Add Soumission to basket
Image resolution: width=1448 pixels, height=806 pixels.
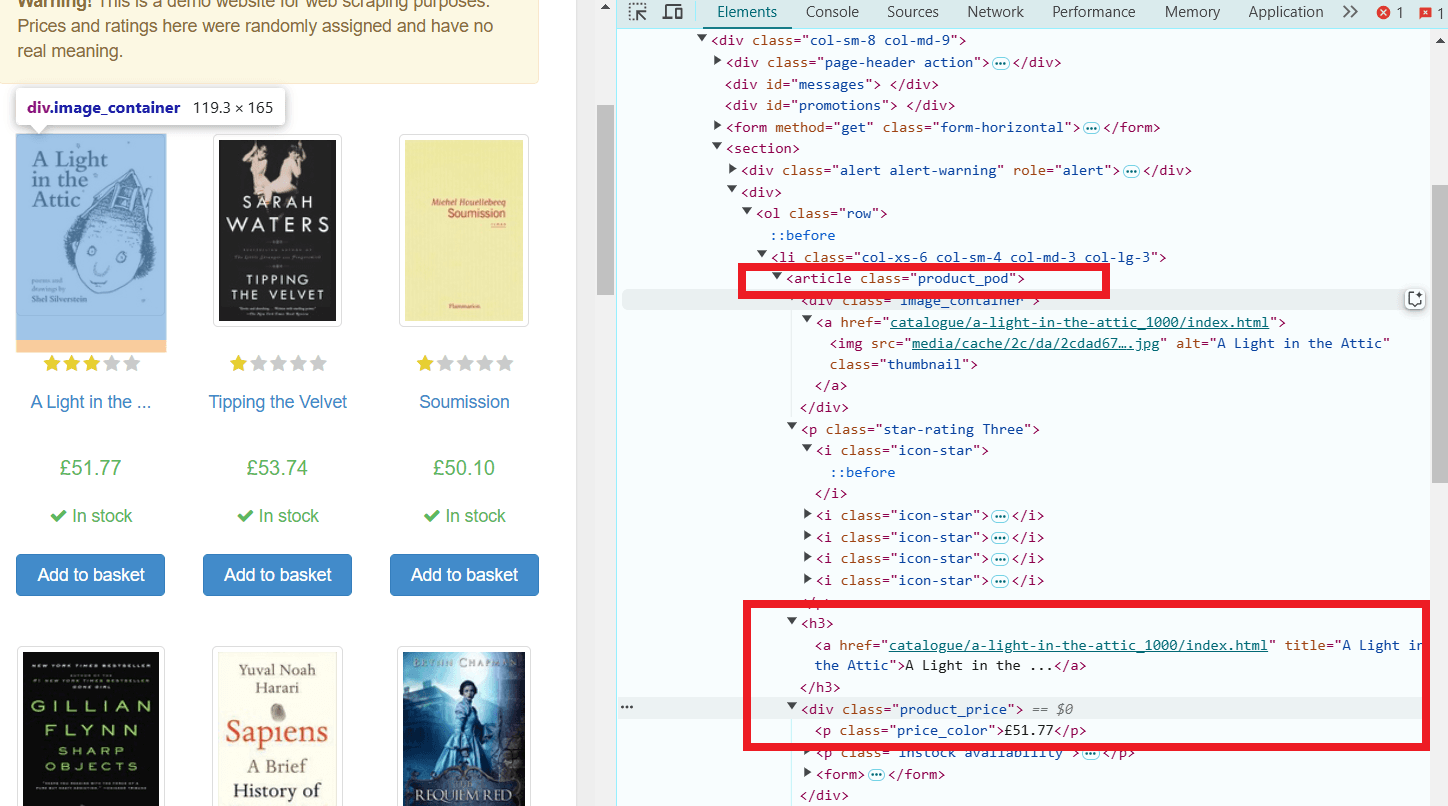click(x=464, y=575)
